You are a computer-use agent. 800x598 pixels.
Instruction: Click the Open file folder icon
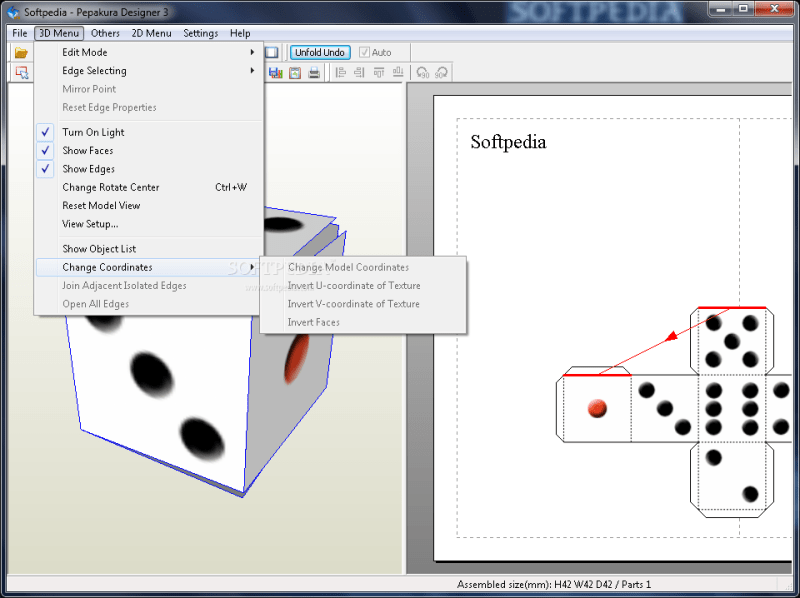tap(21, 53)
